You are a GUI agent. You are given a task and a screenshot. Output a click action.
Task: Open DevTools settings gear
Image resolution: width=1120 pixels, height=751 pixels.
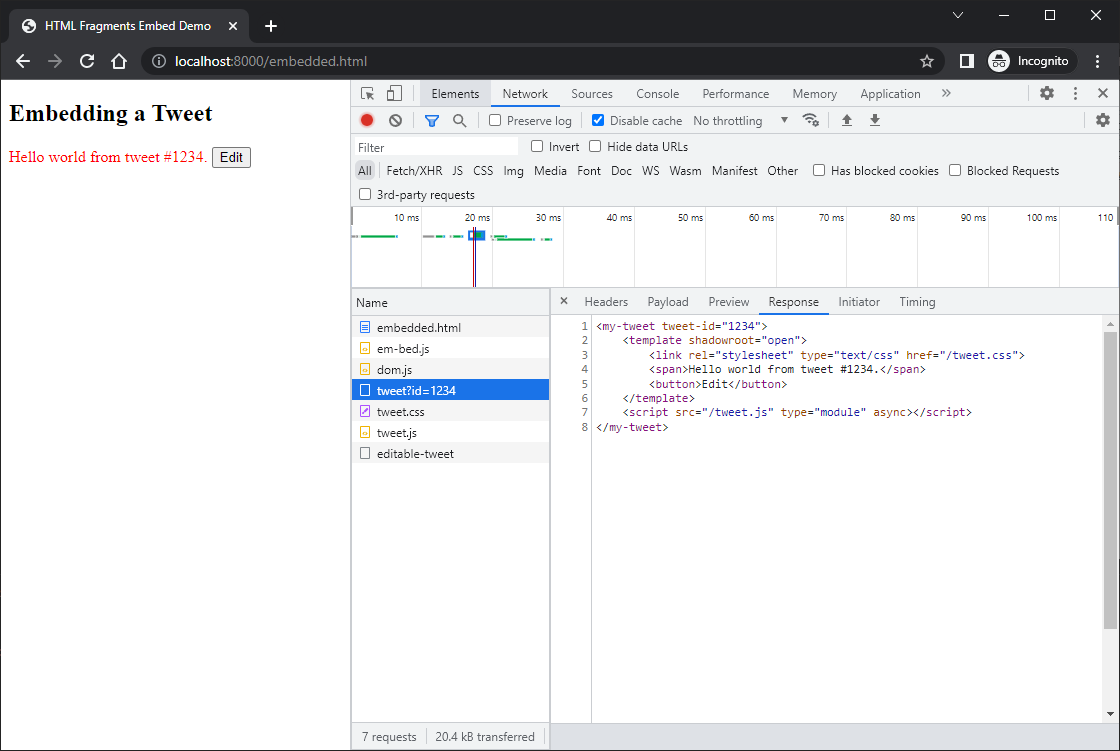tap(1046, 93)
